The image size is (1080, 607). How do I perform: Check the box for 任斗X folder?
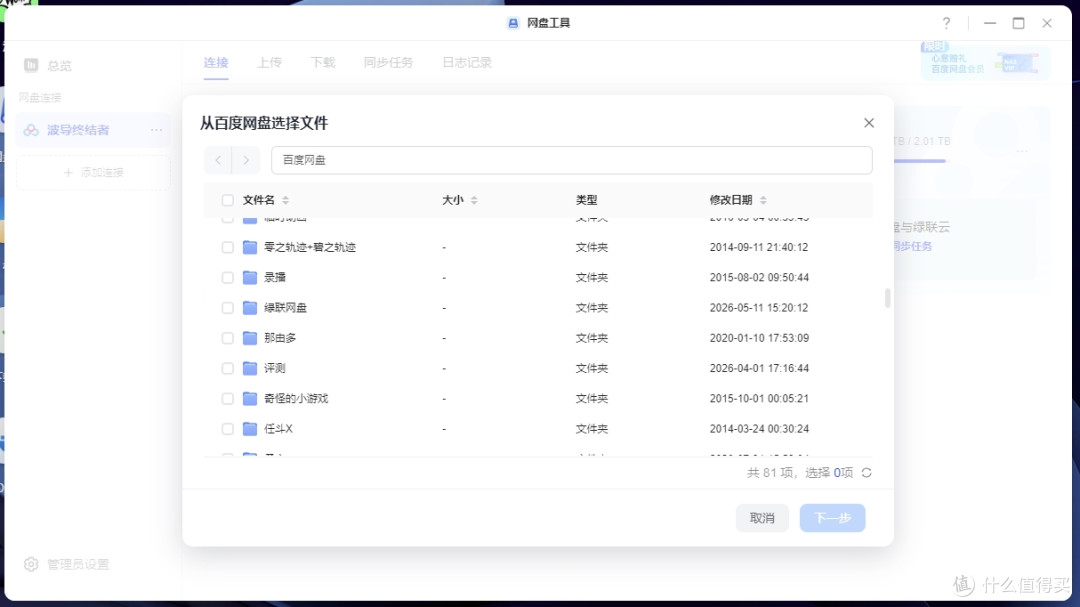[x=227, y=429]
